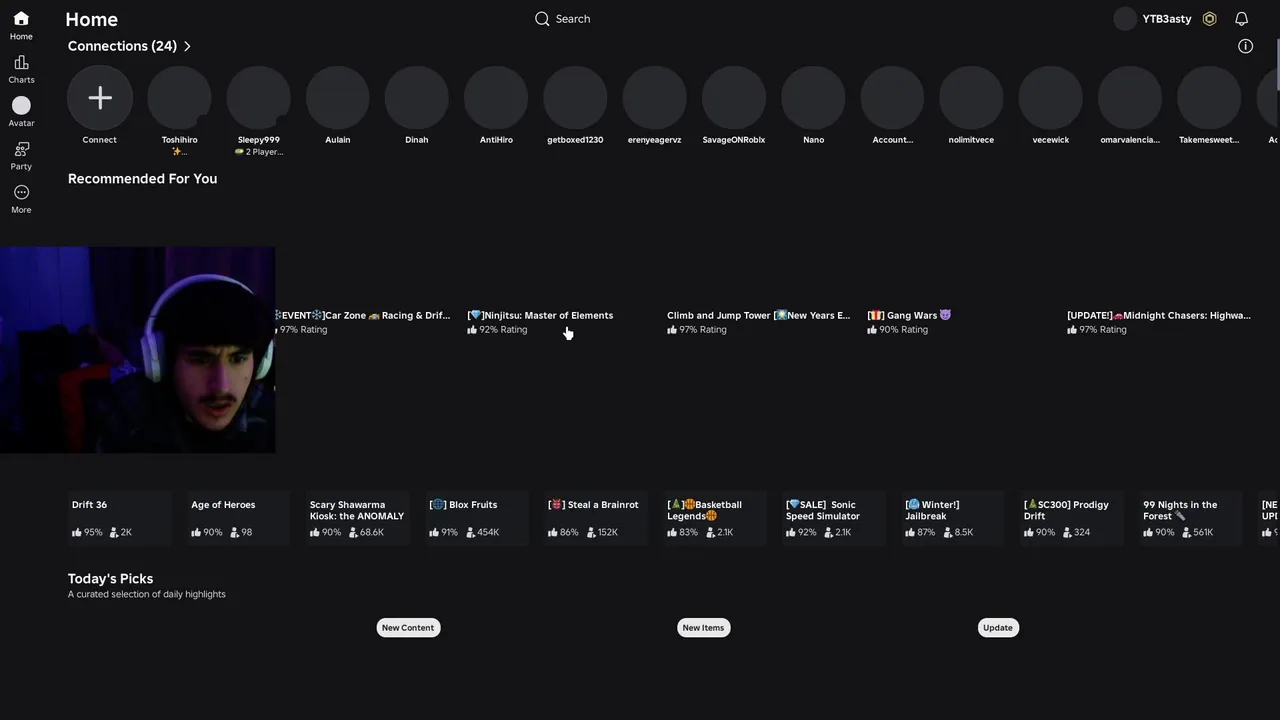Viewport: 1280px width, 720px height.
Task: Open getboxed1230's connection avatar
Action: point(575,98)
